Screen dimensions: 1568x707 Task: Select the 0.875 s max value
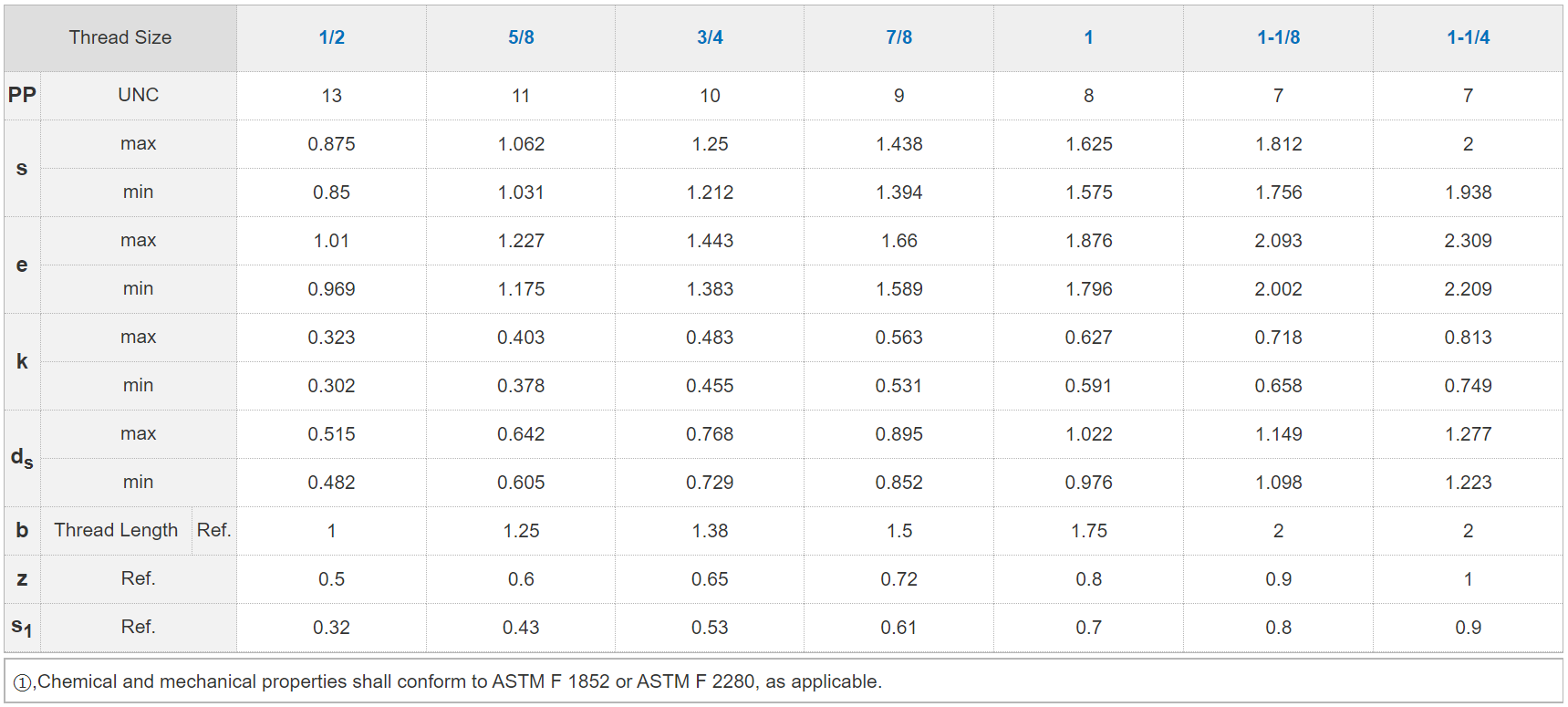click(x=331, y=144)
